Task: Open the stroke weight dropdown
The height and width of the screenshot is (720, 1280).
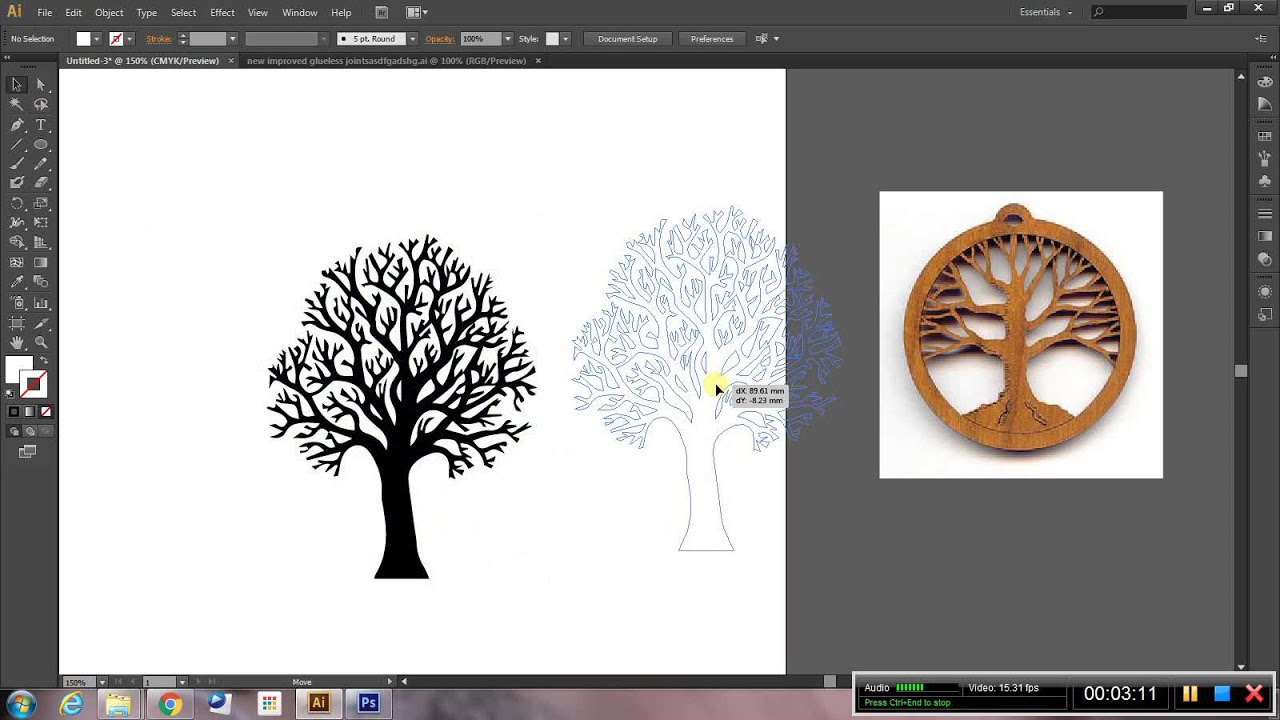Action: point(233,39)
